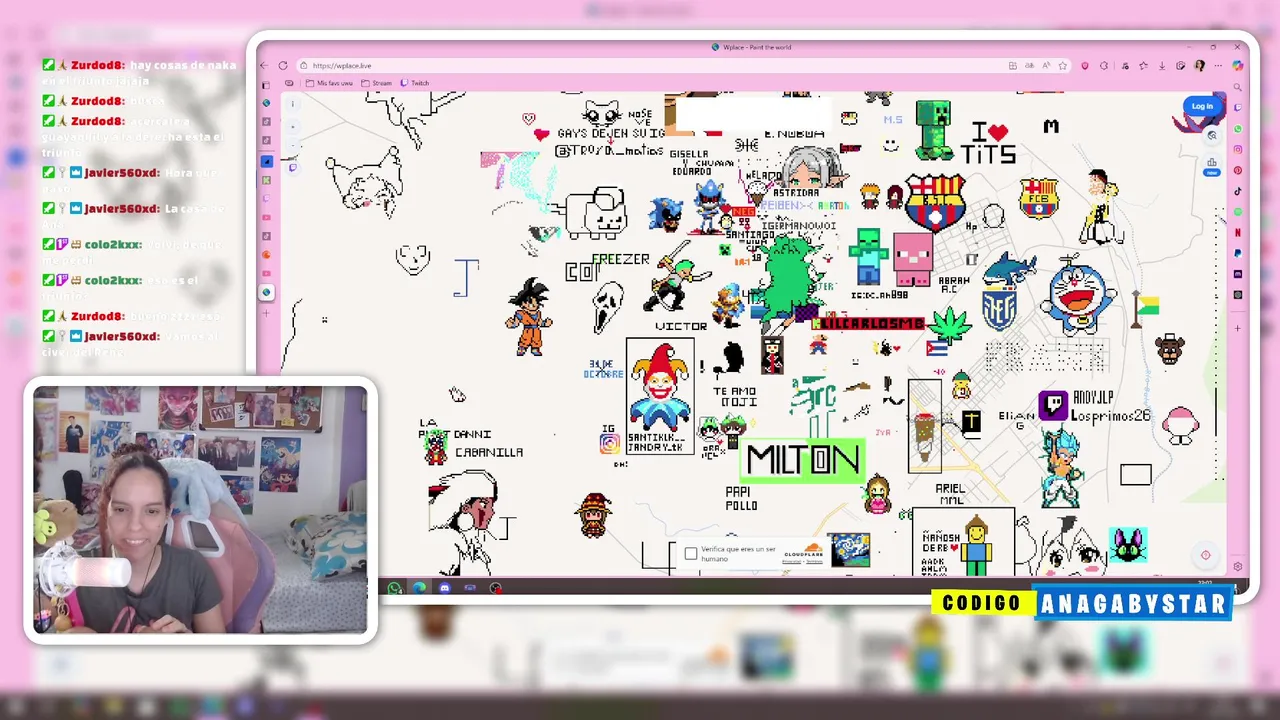This screenshot has height=720, width=1280.
Task: Open wplace Twitch button on map
Action: pyautogui.click(x=293, y=168)
